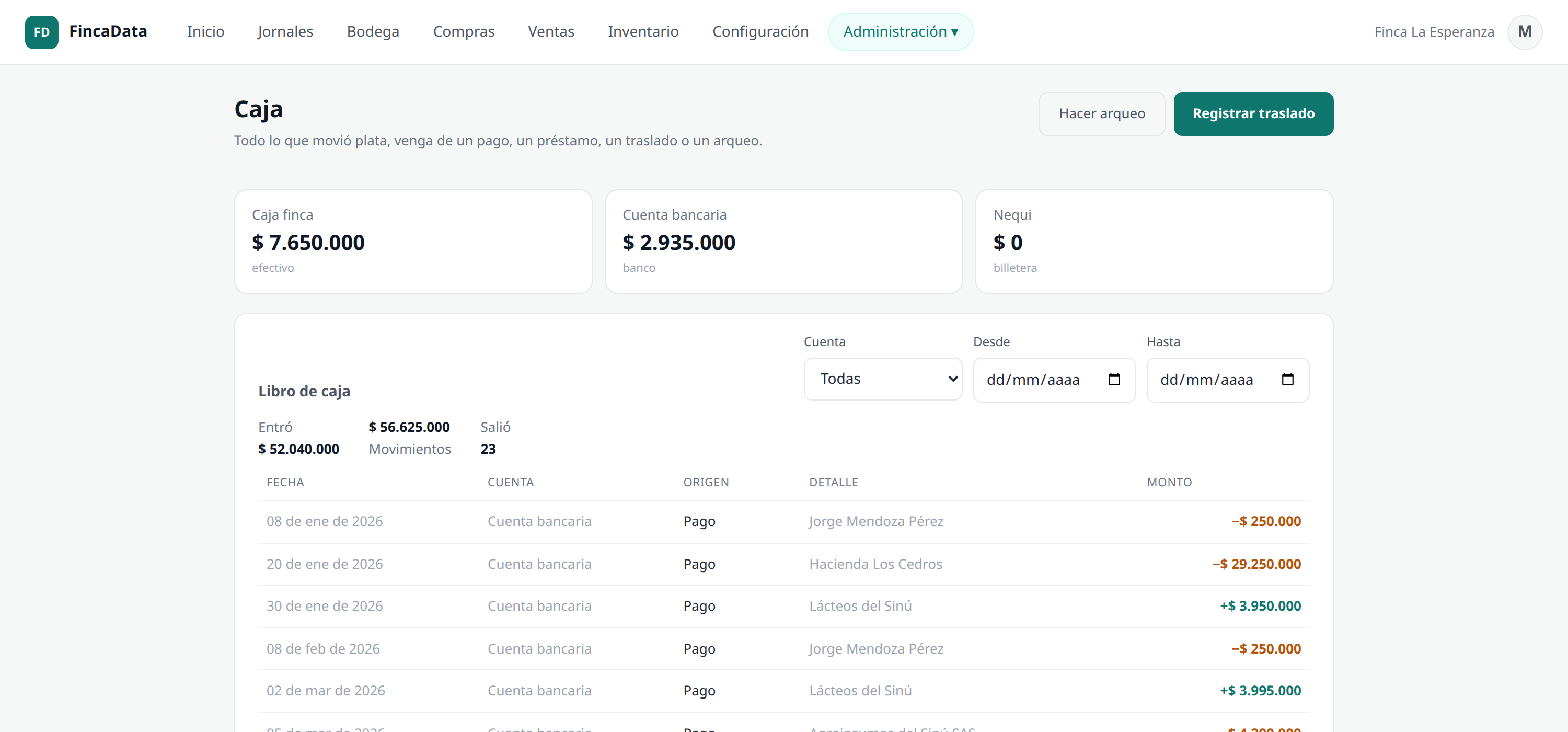The width and height of the screenshot is (1568, 732).
Task: Open the Compras section
Action: pos(463,32)
